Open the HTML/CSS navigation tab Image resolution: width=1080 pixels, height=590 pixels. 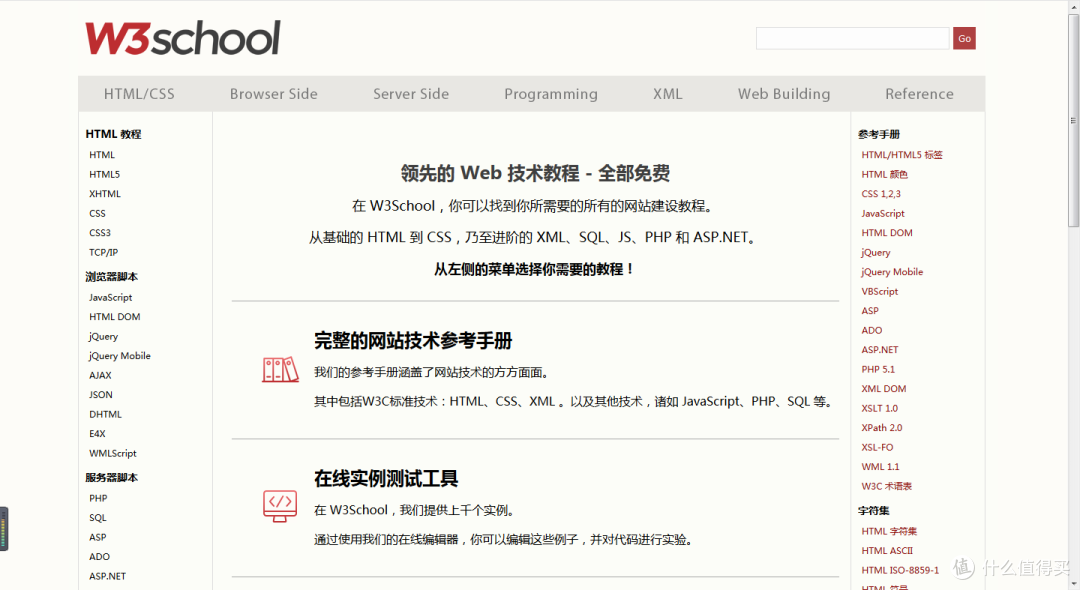coord(139,94)
